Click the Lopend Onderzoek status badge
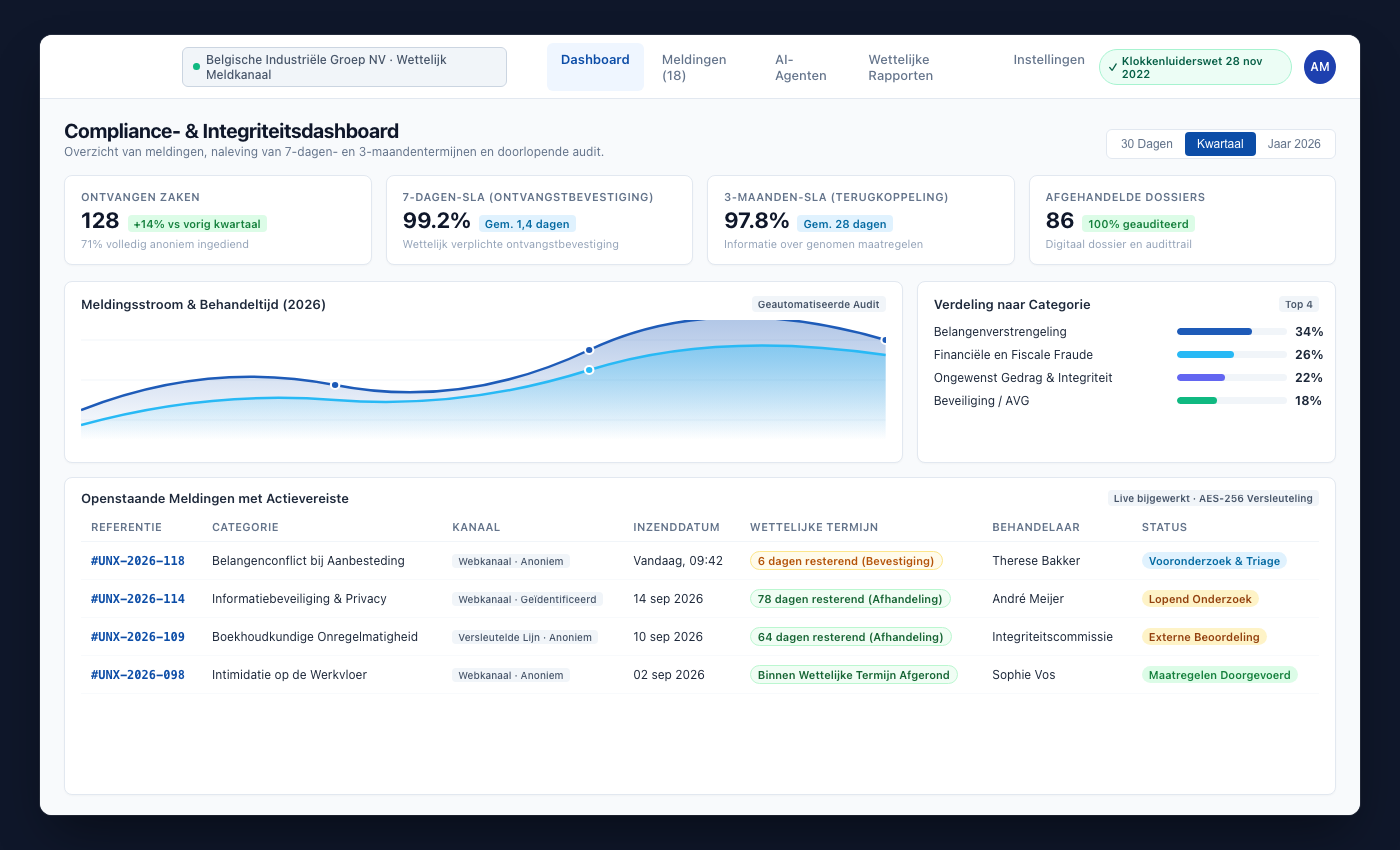The height and width of the screenshot is (850, 1400). [x=1200, y=599]
